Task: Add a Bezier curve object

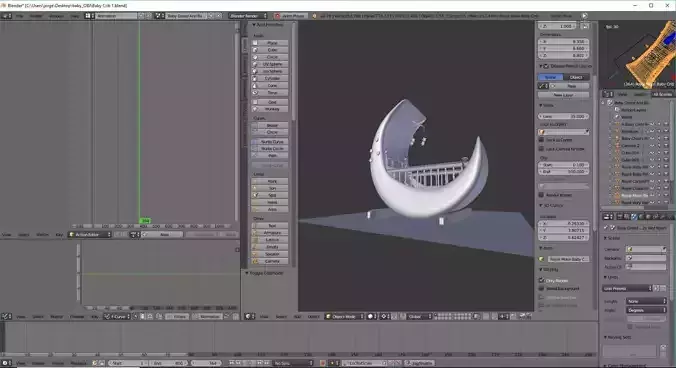Action: [270, 125]
